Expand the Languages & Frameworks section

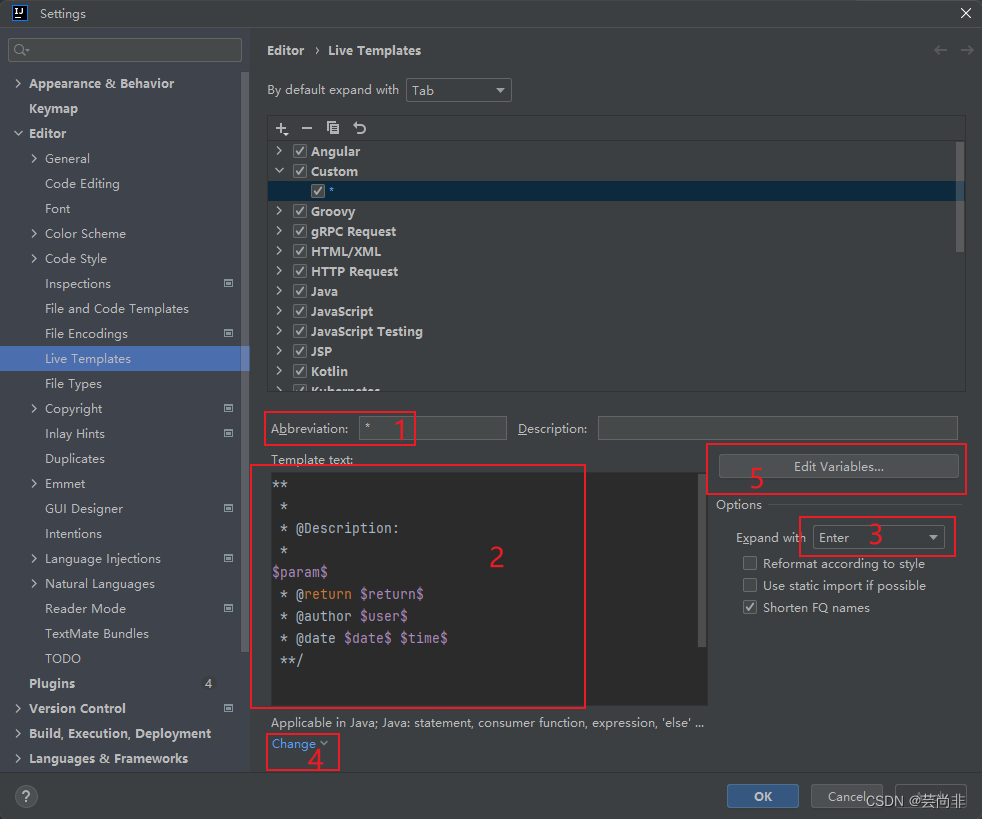click(18, 758)
